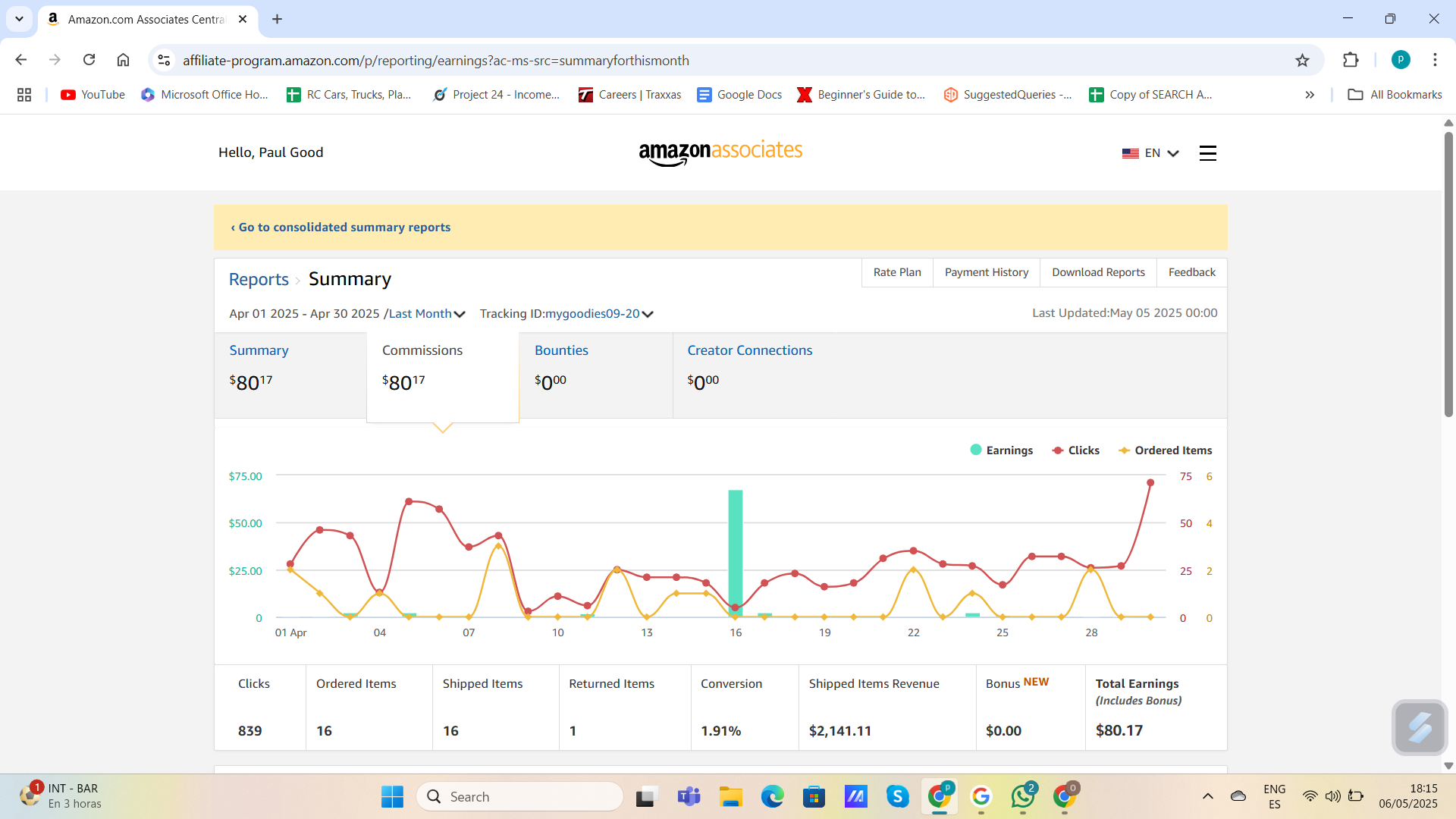Open the EN language selector
The image size is (1456, 819).
1150,153
